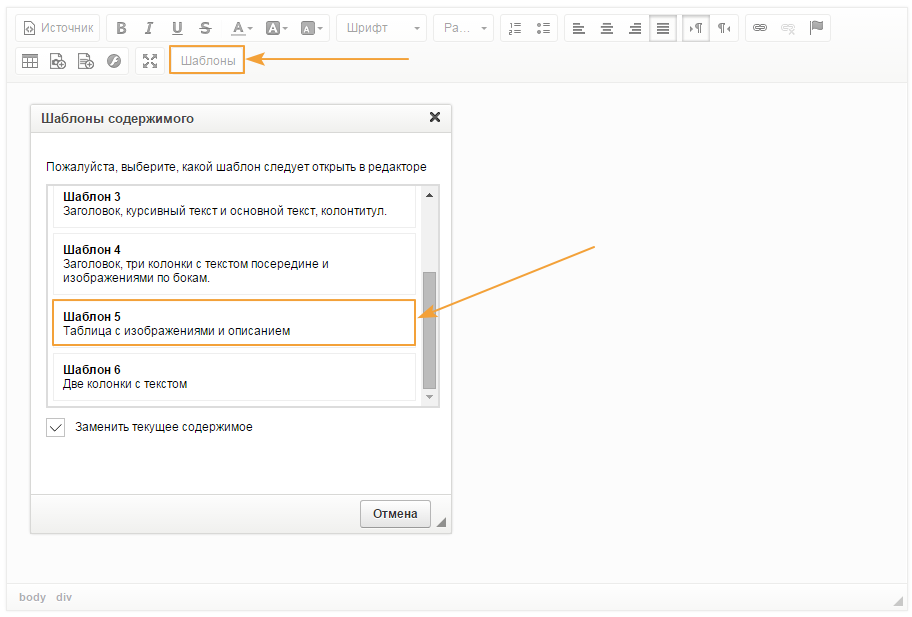The image size is (912, 617).
Task: Select div element in path bar
Action: point(64,597)
